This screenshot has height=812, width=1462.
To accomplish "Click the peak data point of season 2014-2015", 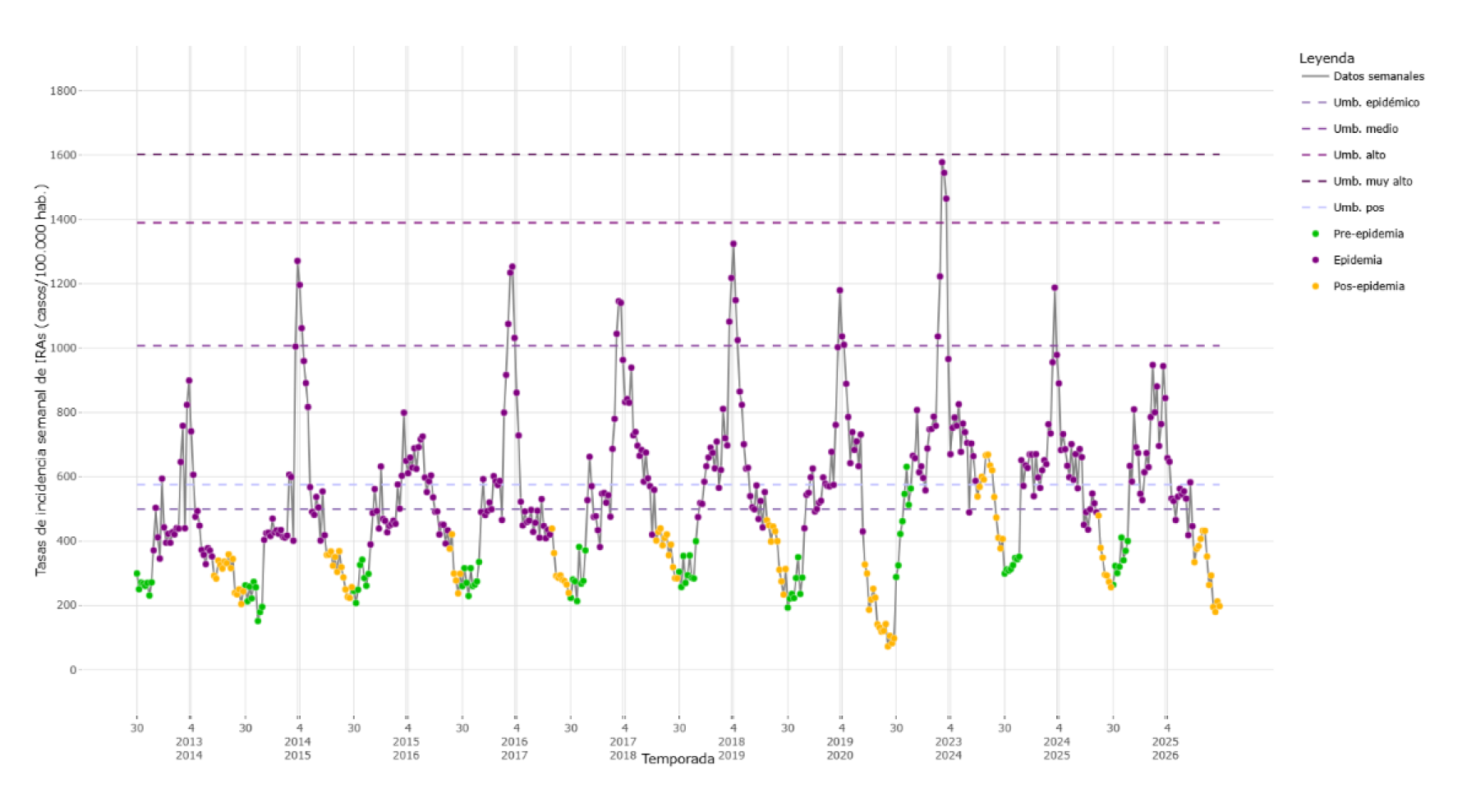I will pos(297,261).
